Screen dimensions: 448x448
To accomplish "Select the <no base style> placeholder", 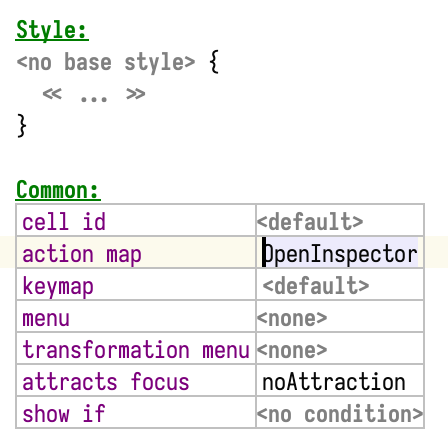I will click(106, 62).
